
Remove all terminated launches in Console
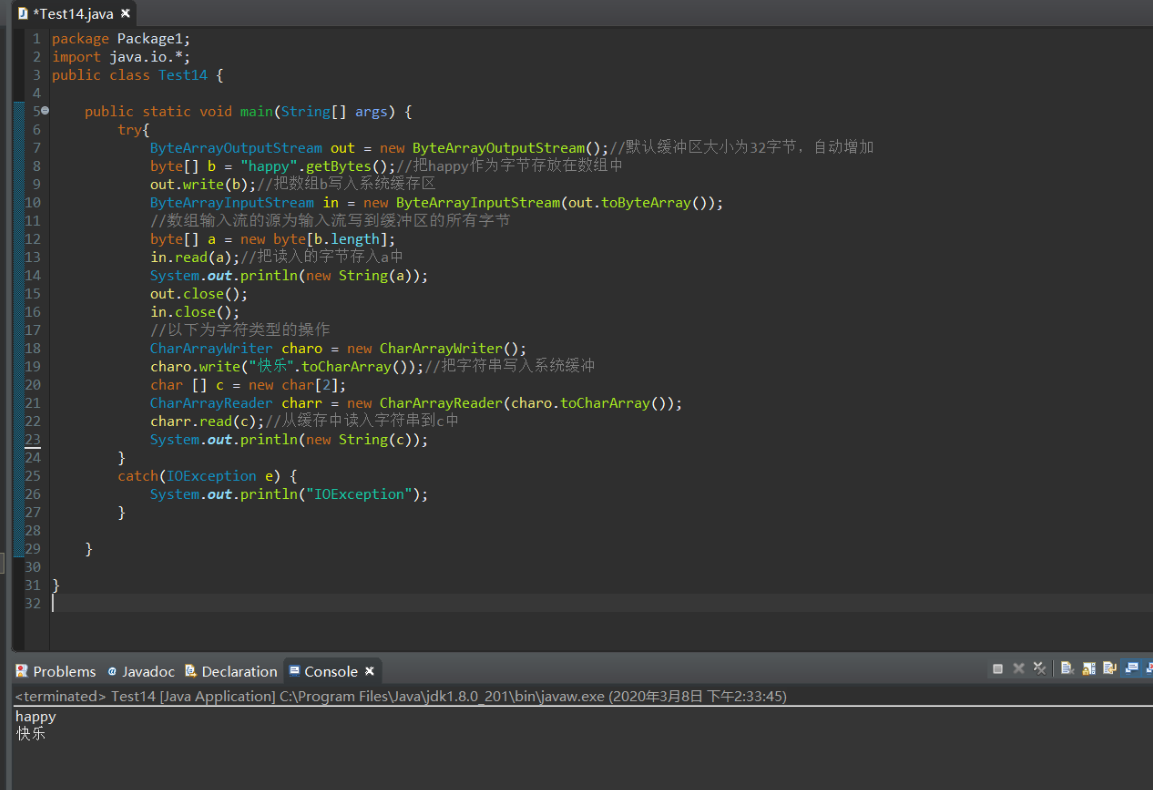pos(1040,669)
